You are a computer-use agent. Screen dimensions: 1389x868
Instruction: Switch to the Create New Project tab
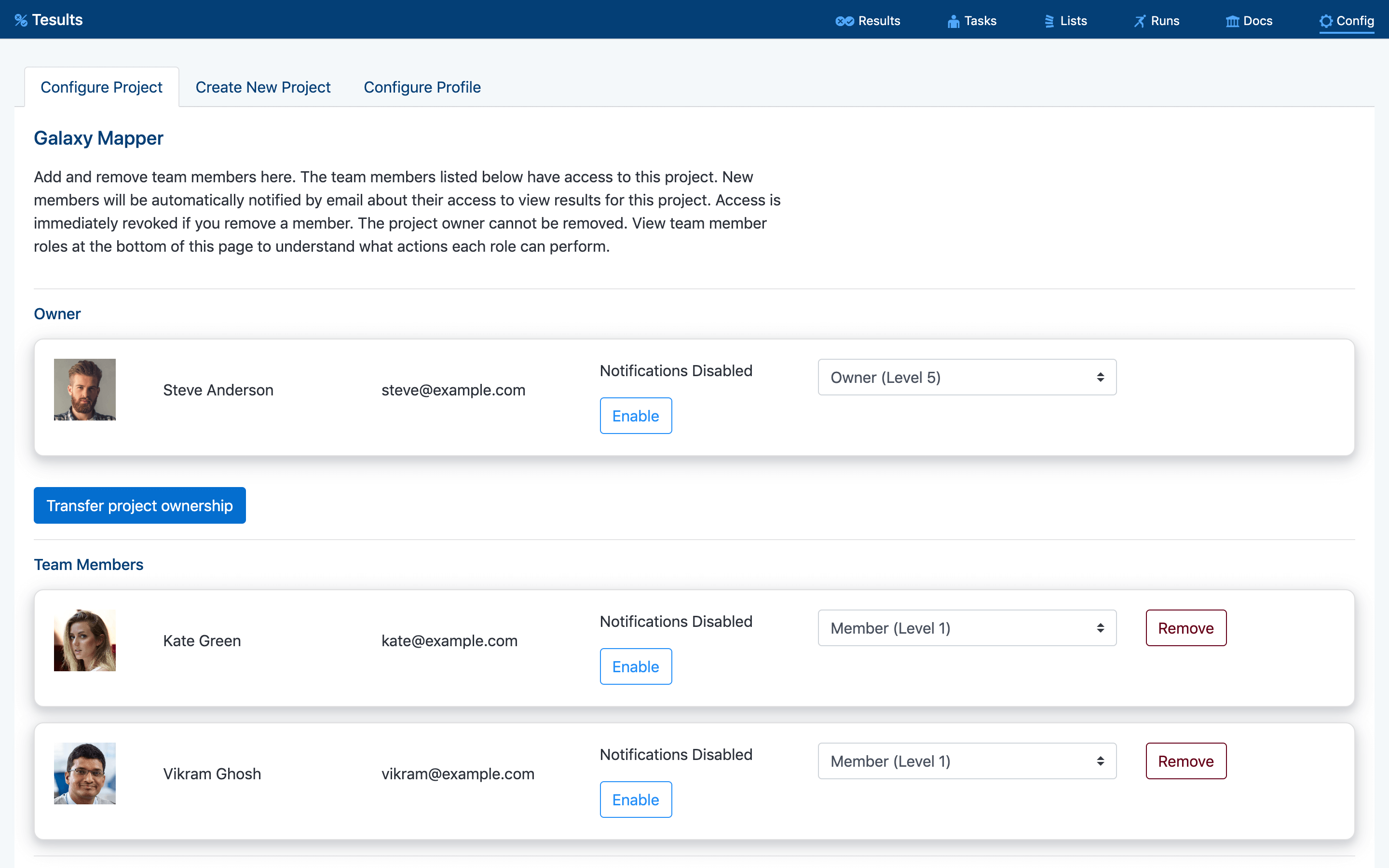click(263, 87)
